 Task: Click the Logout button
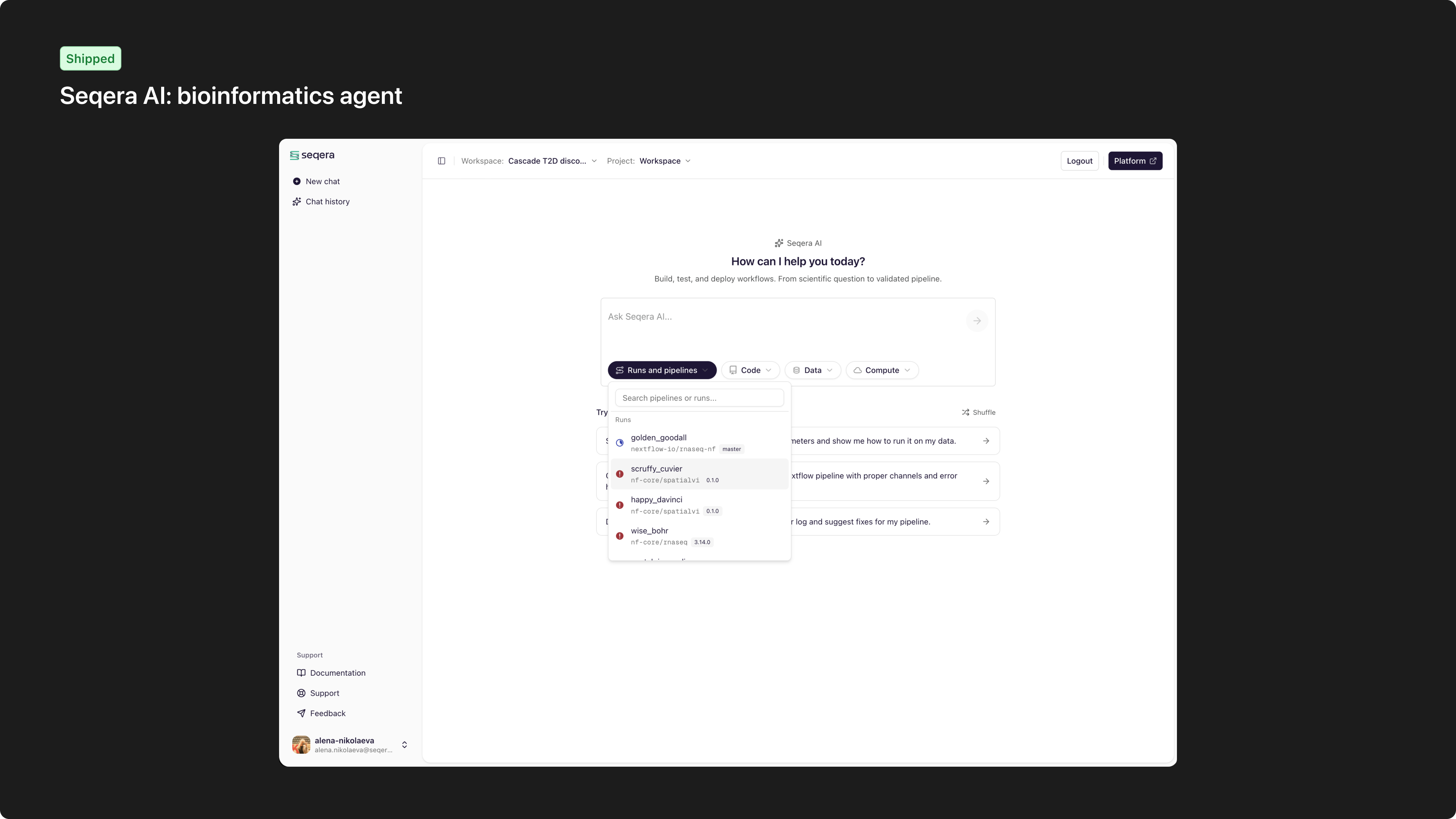pyautogui.click(x=1079, y=160)
